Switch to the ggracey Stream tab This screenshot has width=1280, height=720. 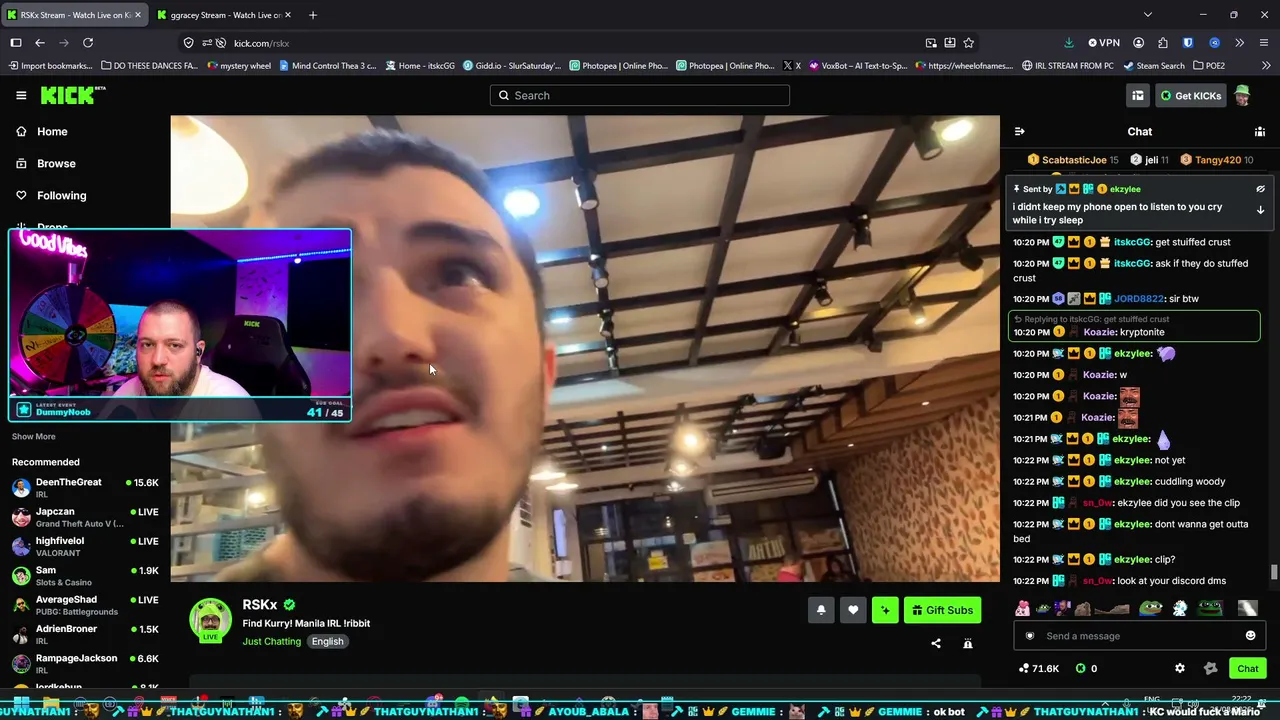click(225, 15)
